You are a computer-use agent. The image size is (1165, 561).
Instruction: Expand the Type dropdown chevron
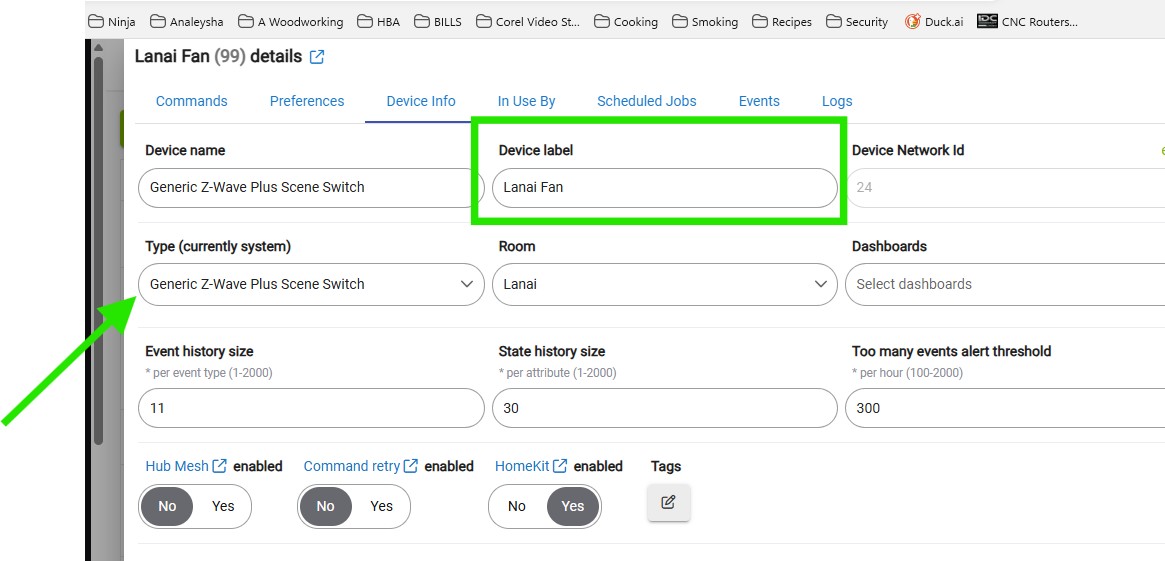pos(467,284)
